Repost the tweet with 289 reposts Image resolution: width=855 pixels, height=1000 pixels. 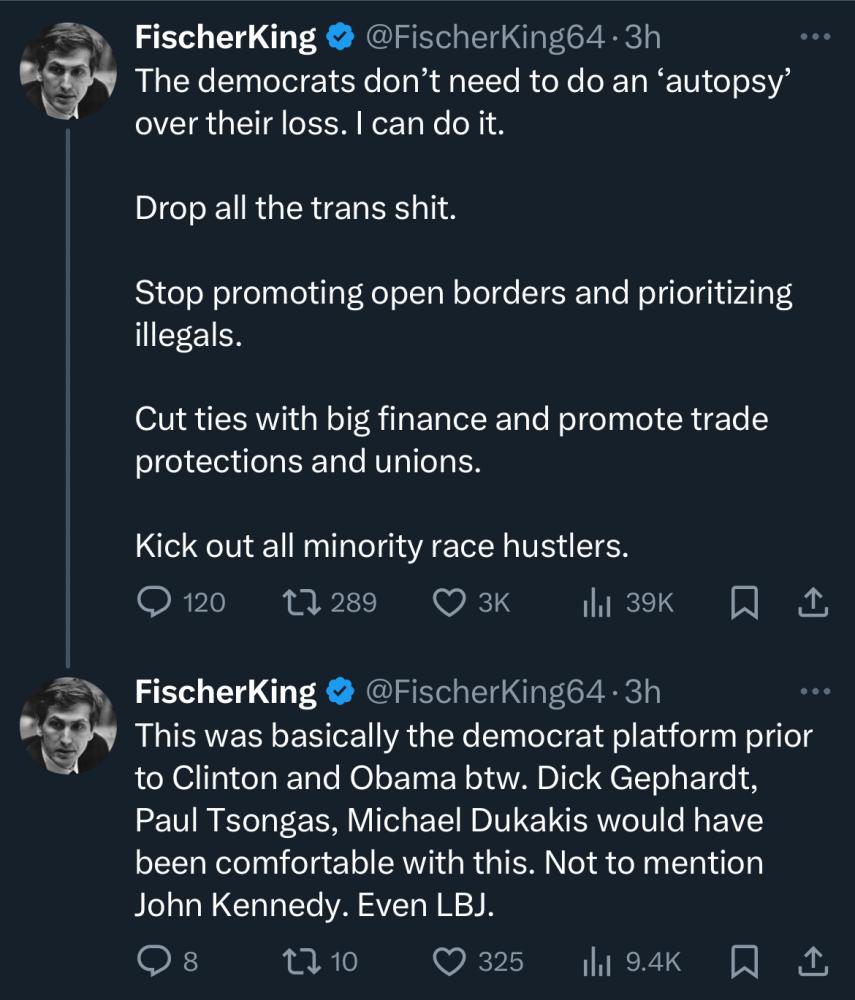pos(330,603)
